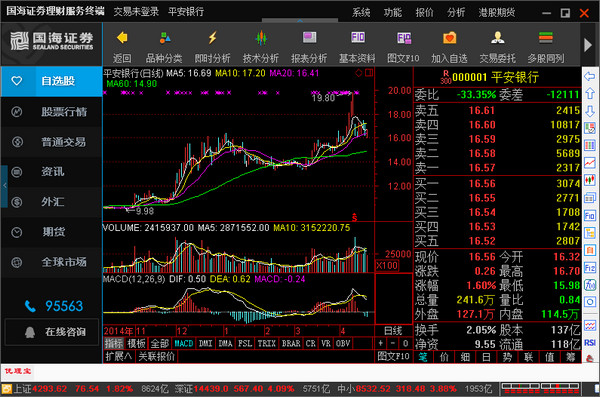Screen dimensions: 600x397
Task: Open 即时分析 lightning icon
Action: (212, 38)
